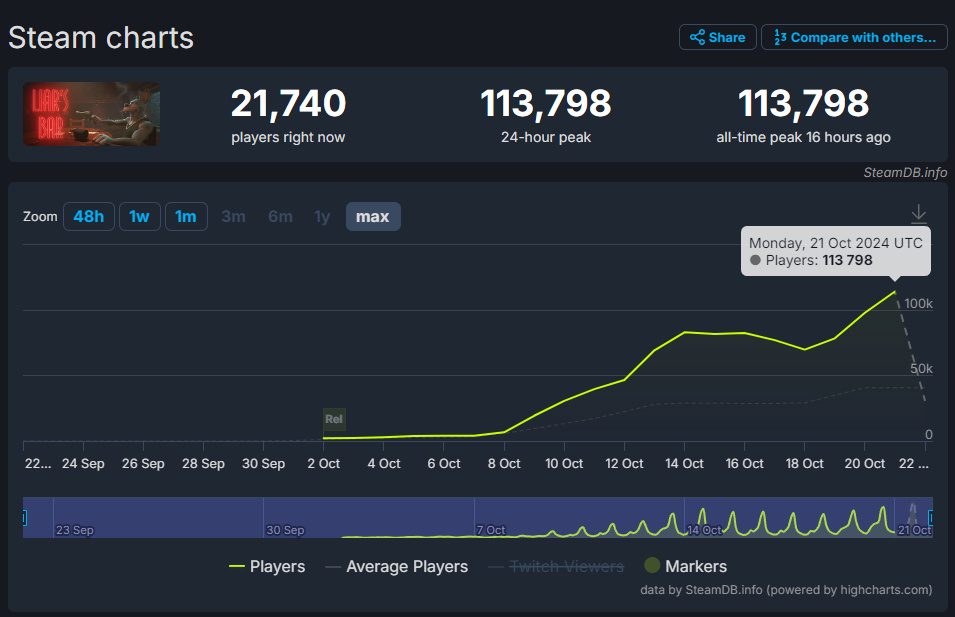955x617 pixels.
Task: Click the 14 Oct axis label
Action: click(x=684, y=464)
